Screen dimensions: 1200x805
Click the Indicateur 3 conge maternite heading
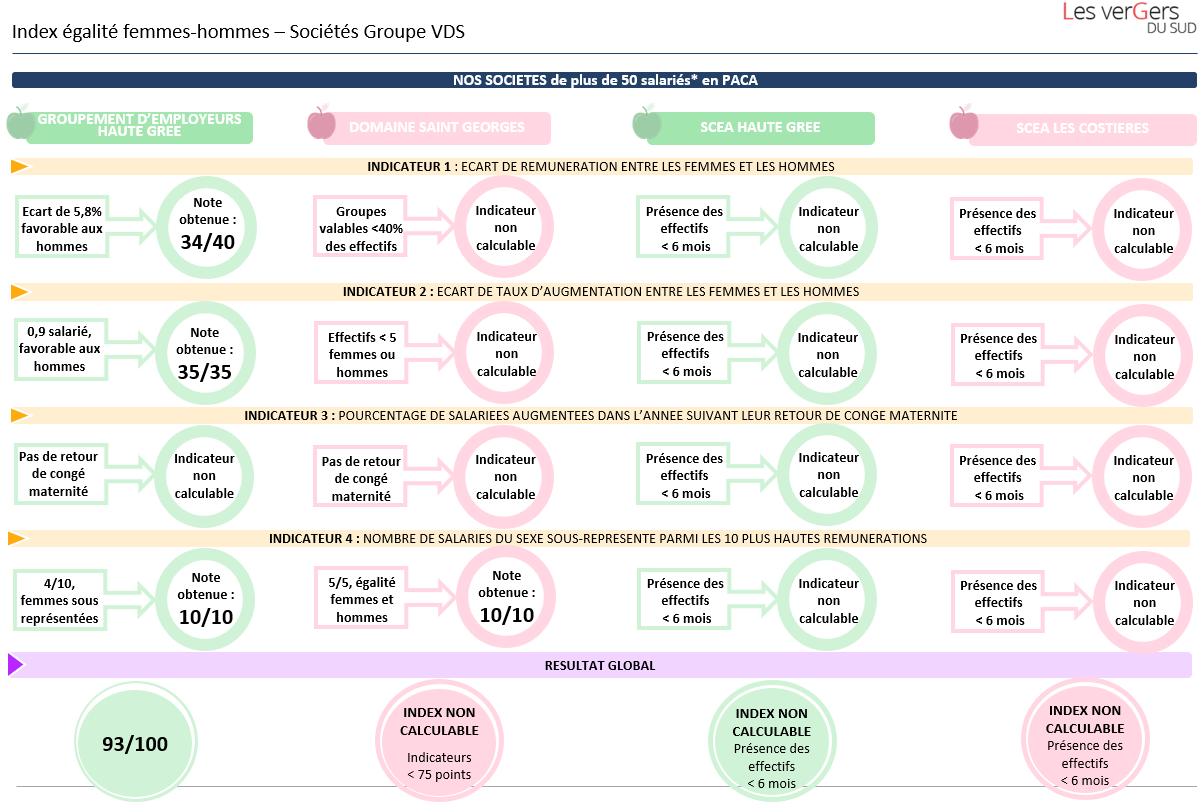[x=601, y=415]
